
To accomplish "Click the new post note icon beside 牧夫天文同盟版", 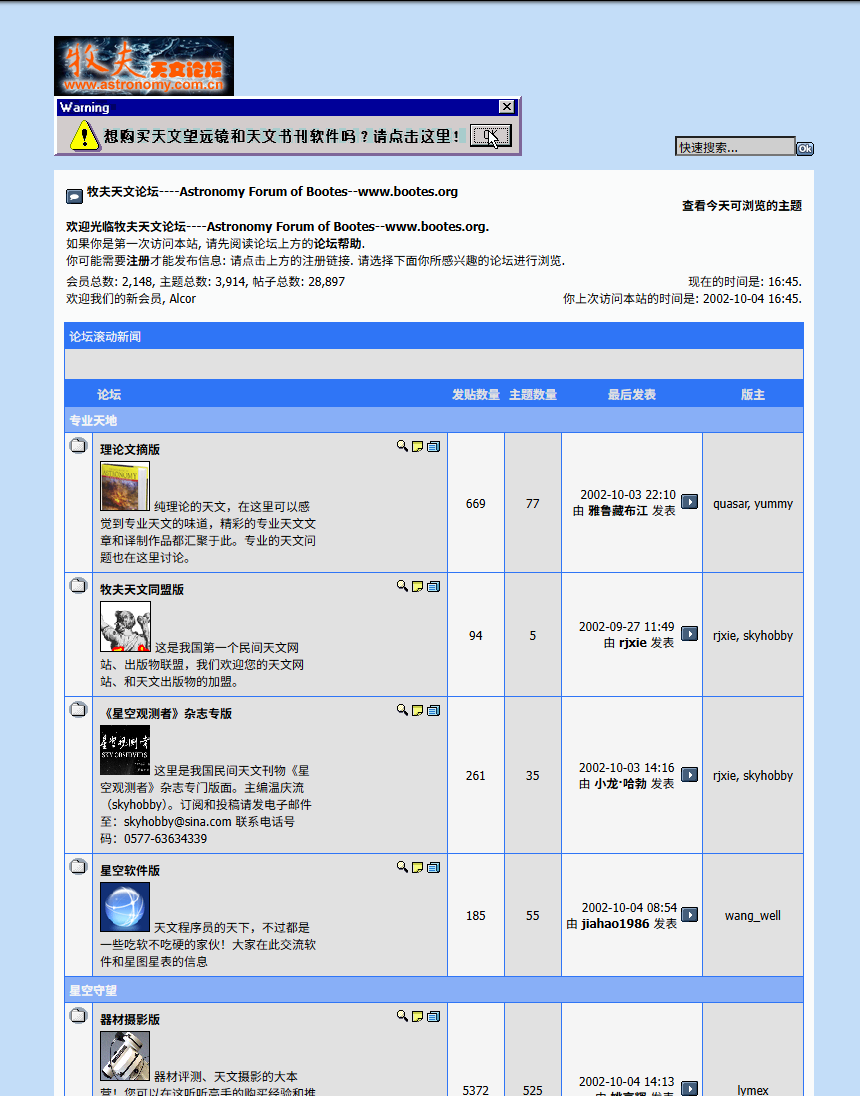I will [417, 586].
